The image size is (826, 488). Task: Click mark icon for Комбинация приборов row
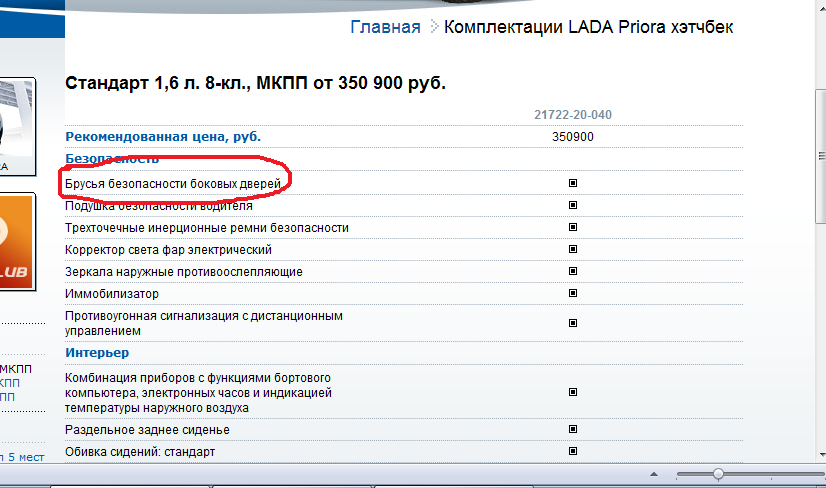tap(573, 392)
